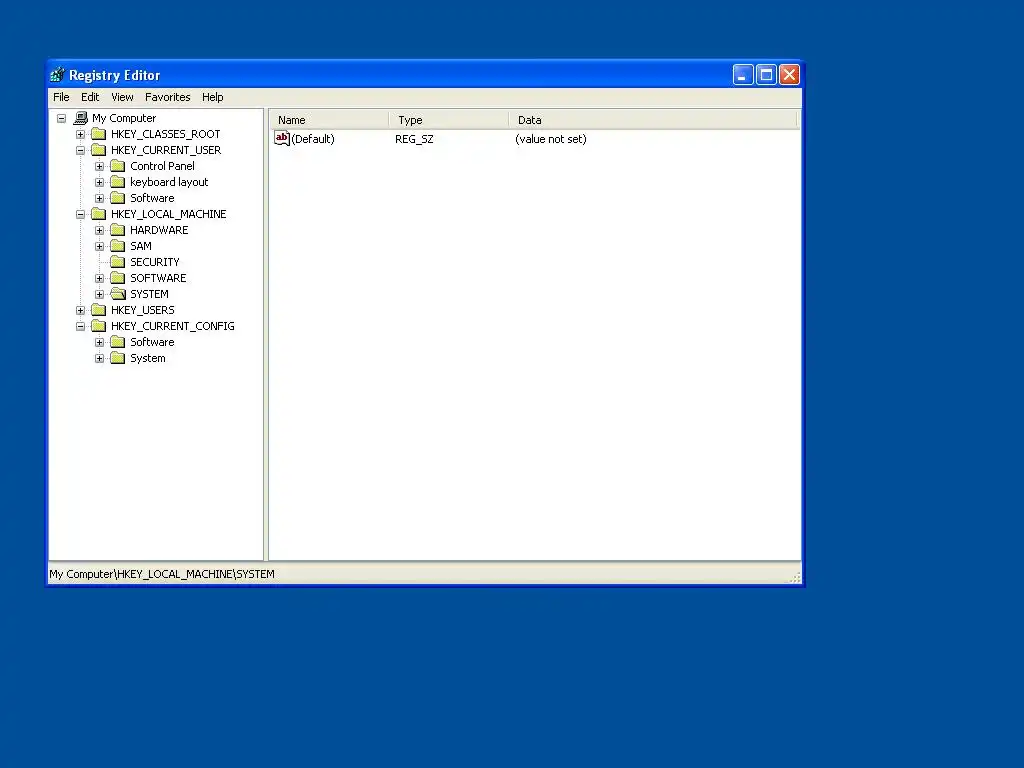Expand the HKEY_USERS key
1024x768 pixels.
[80, 310]
